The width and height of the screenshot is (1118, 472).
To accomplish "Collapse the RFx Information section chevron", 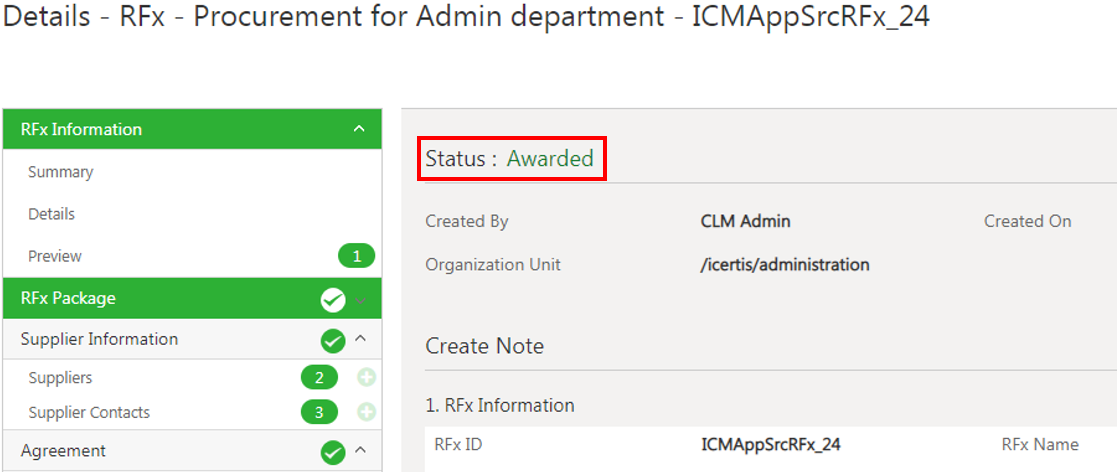I will tap(360, 129).
